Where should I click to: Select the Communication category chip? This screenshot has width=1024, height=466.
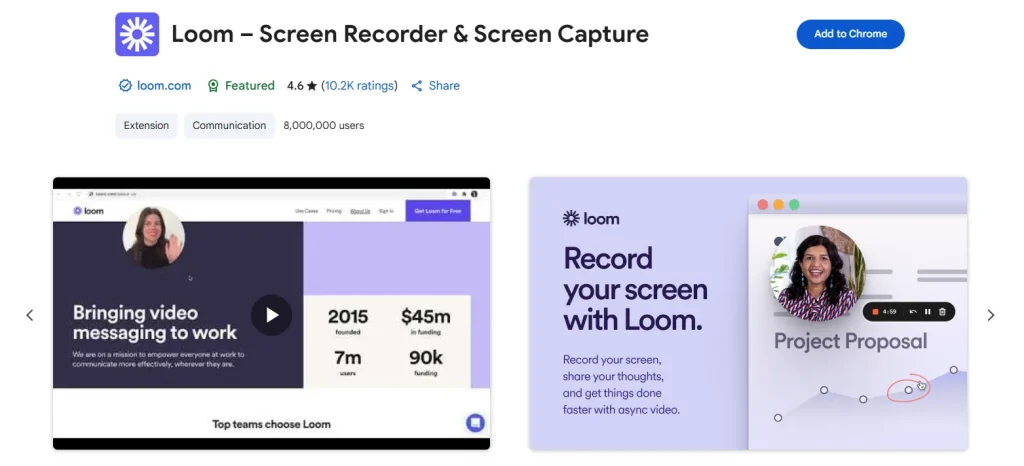[229, 126]
